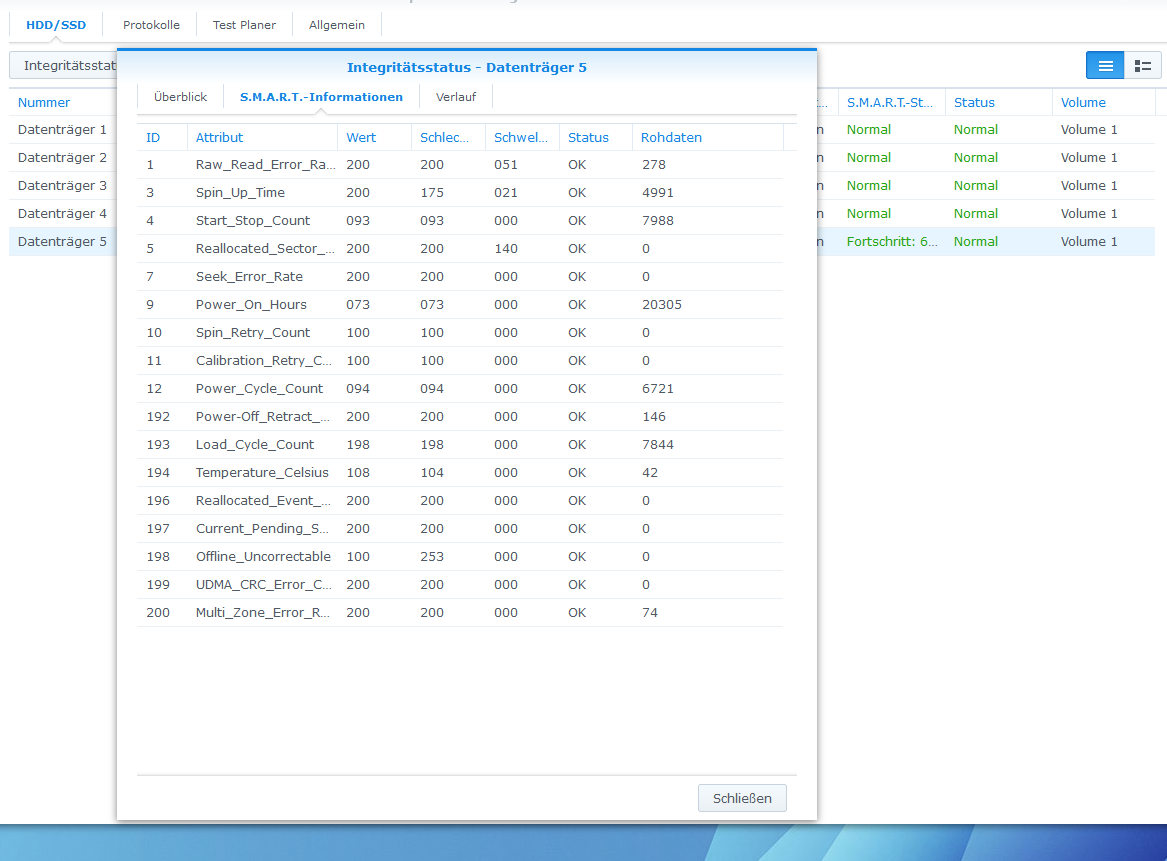Open the Test Planer tab
The height and width of the screenshot is (861, 1167).
click(x=244, y=25)
